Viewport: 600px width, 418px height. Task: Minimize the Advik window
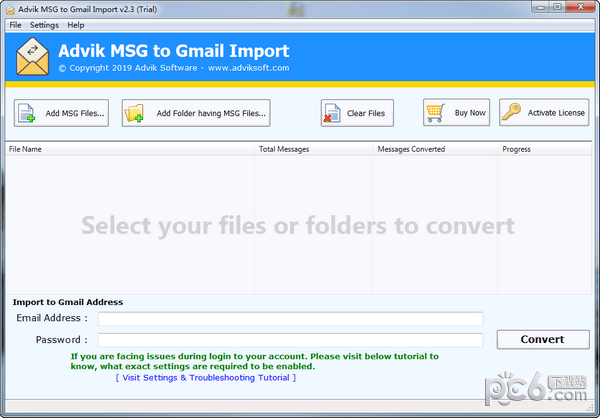pyautogui.click(x=541, y=7)
